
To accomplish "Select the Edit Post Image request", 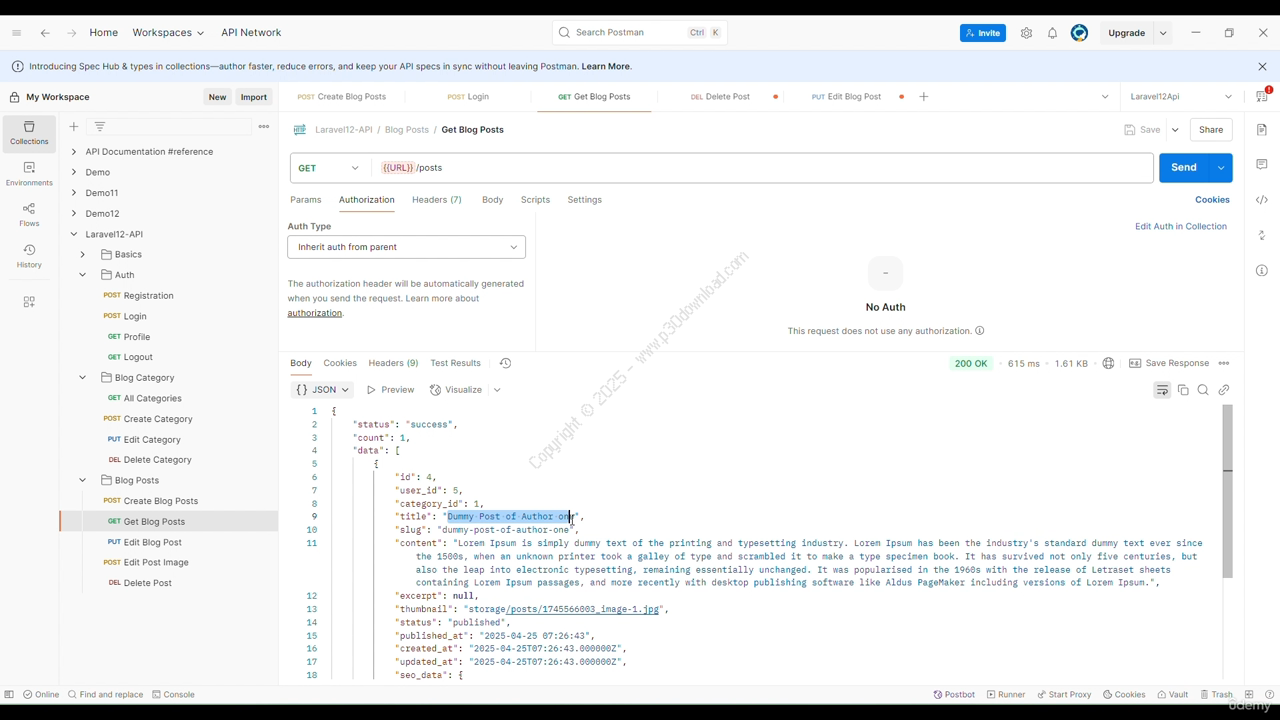I will click(156, 562).
